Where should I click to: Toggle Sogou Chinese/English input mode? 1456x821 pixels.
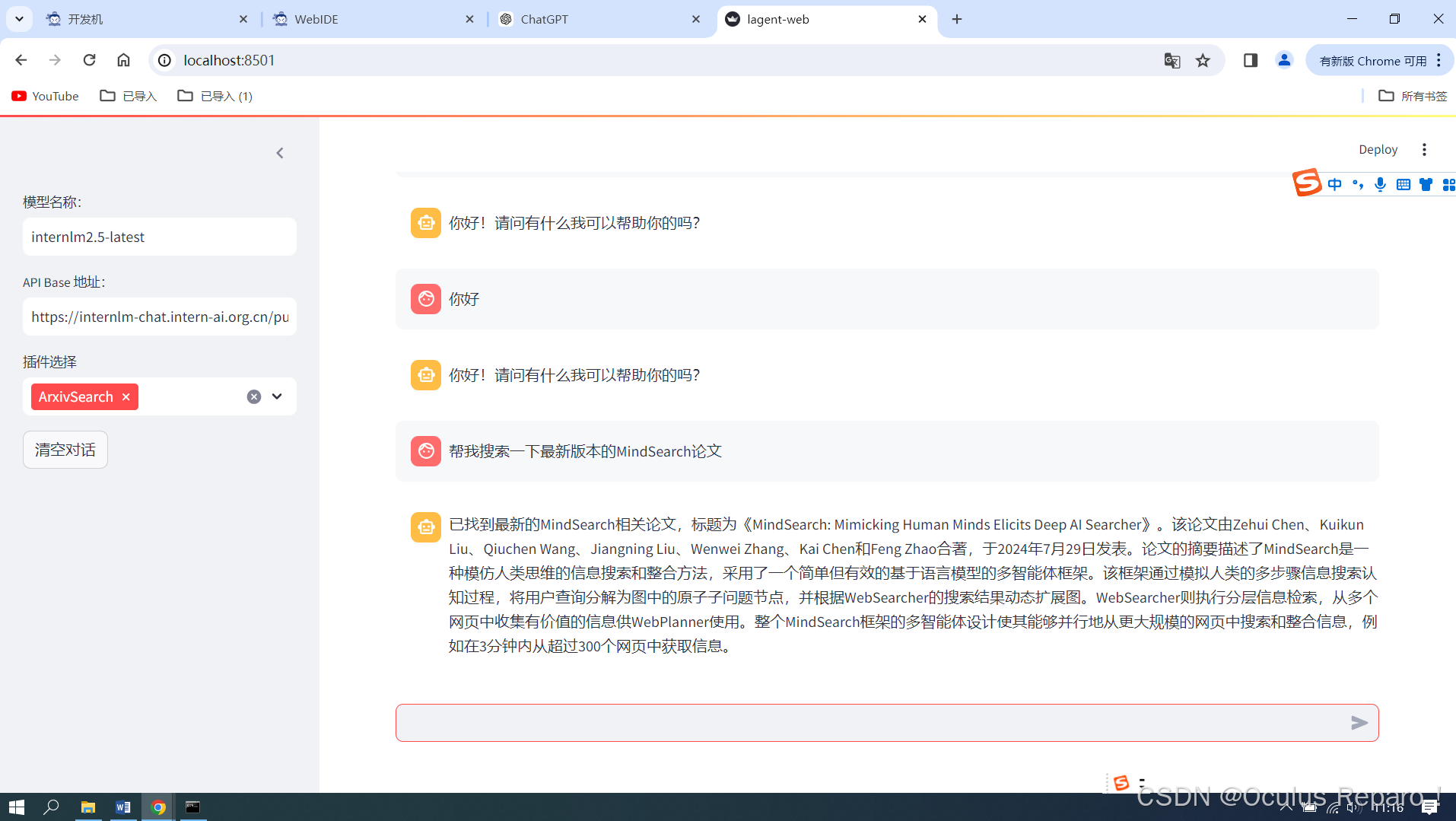point(1336,184)
